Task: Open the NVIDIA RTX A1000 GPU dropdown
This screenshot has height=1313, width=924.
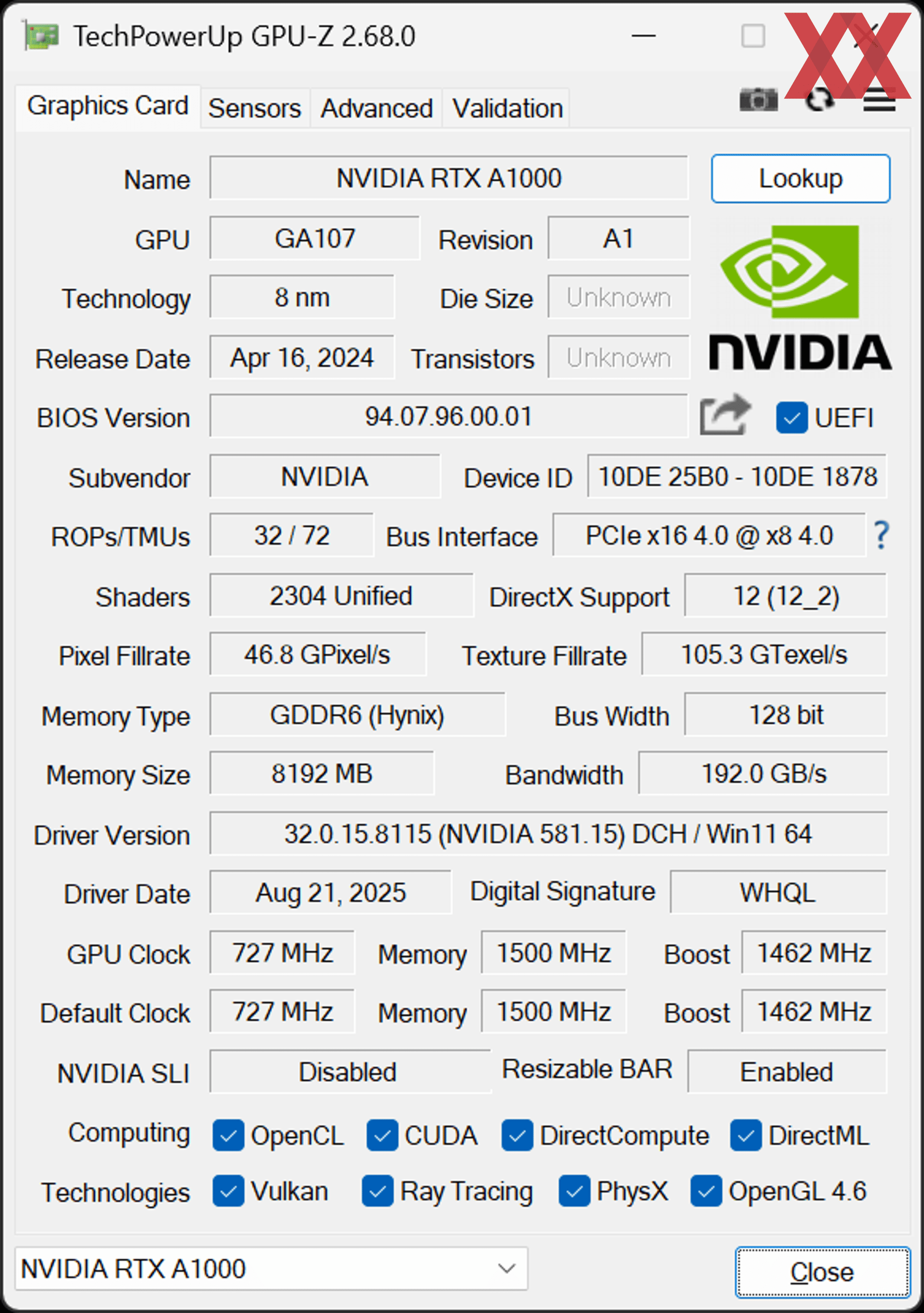Action: coord(271,1269)
